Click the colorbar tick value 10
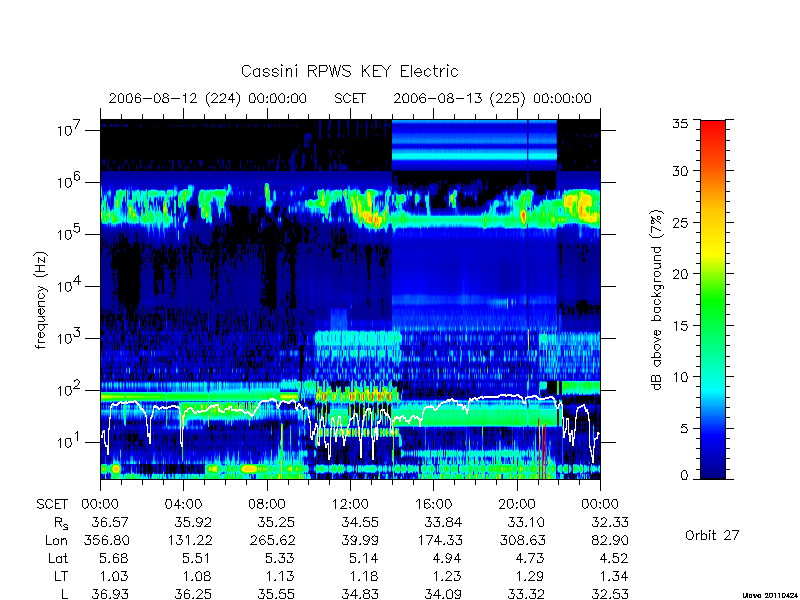Viewport: 800px width, 600px height. [680, 377]
